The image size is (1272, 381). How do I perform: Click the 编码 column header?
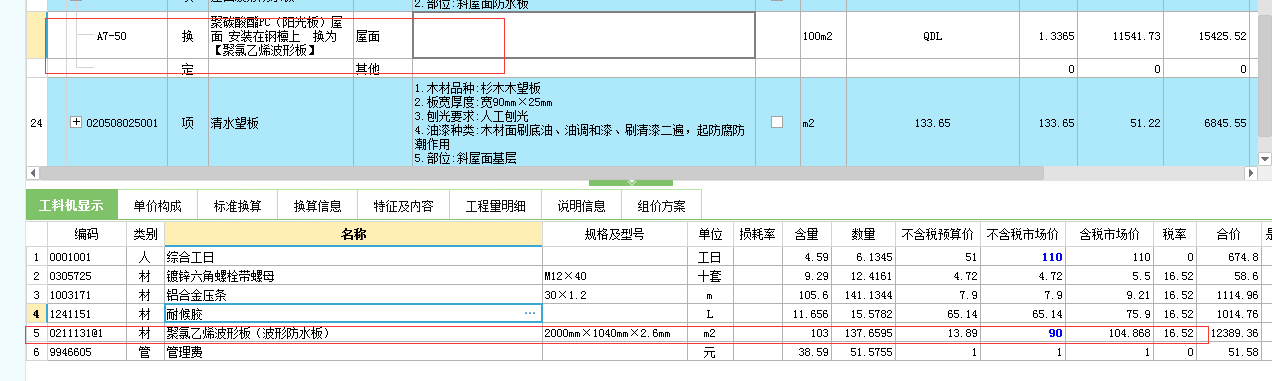tap(87, 235)
